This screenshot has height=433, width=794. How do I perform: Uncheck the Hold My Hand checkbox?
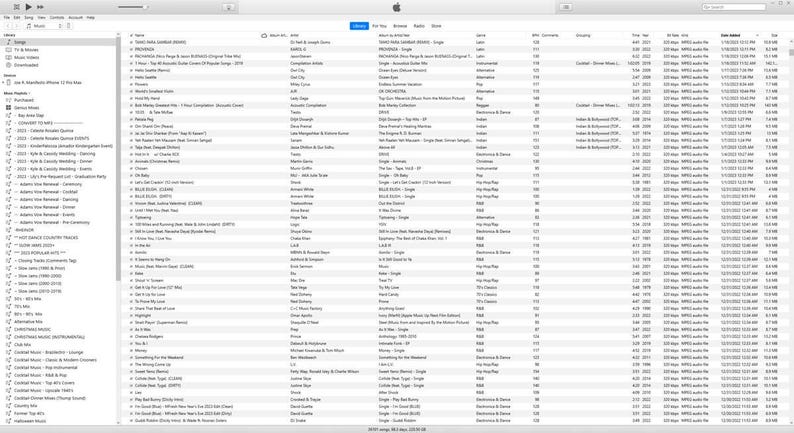click(x=131, y=98)
